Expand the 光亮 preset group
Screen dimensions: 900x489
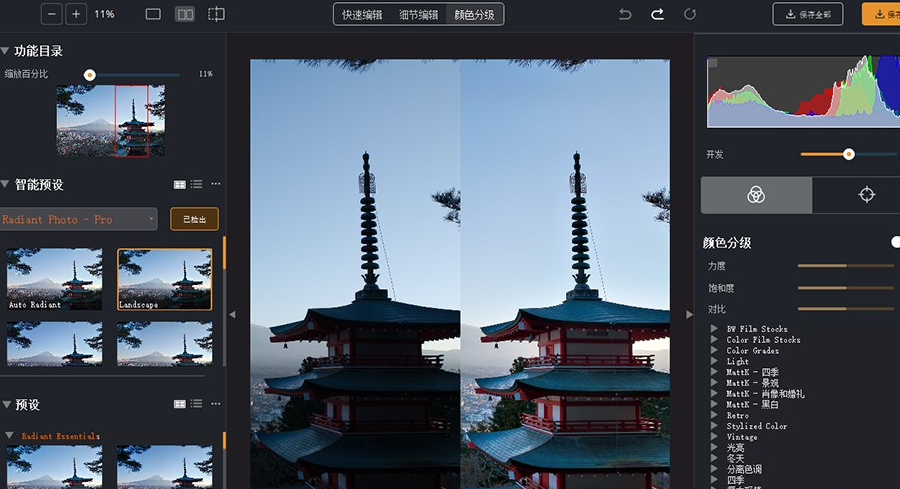pyautogui.click(x=714, y=448)
